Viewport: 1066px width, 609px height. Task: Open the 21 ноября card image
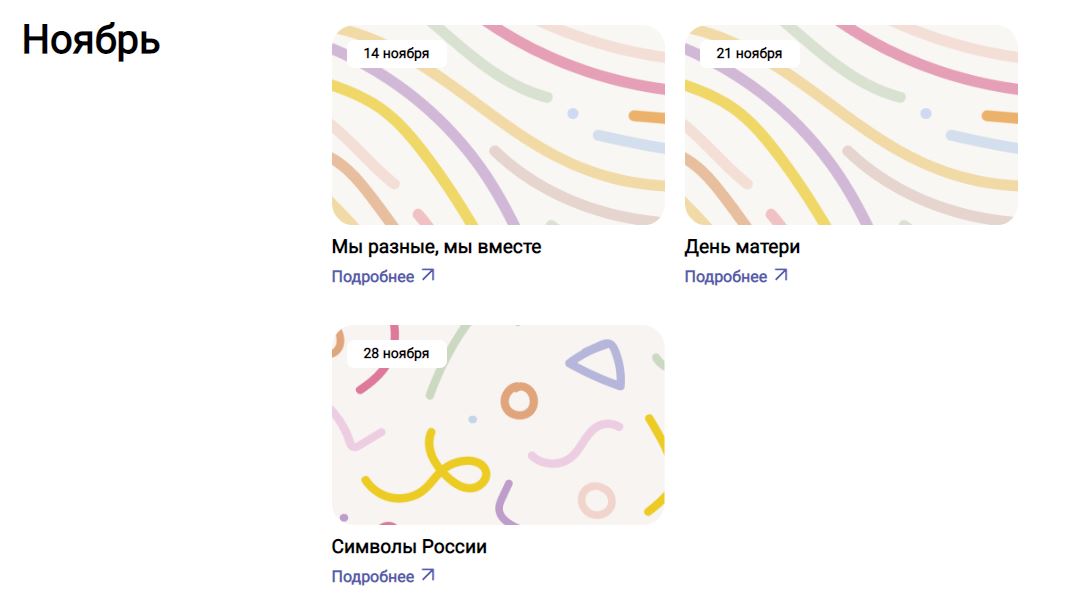[x=851, y=125]
